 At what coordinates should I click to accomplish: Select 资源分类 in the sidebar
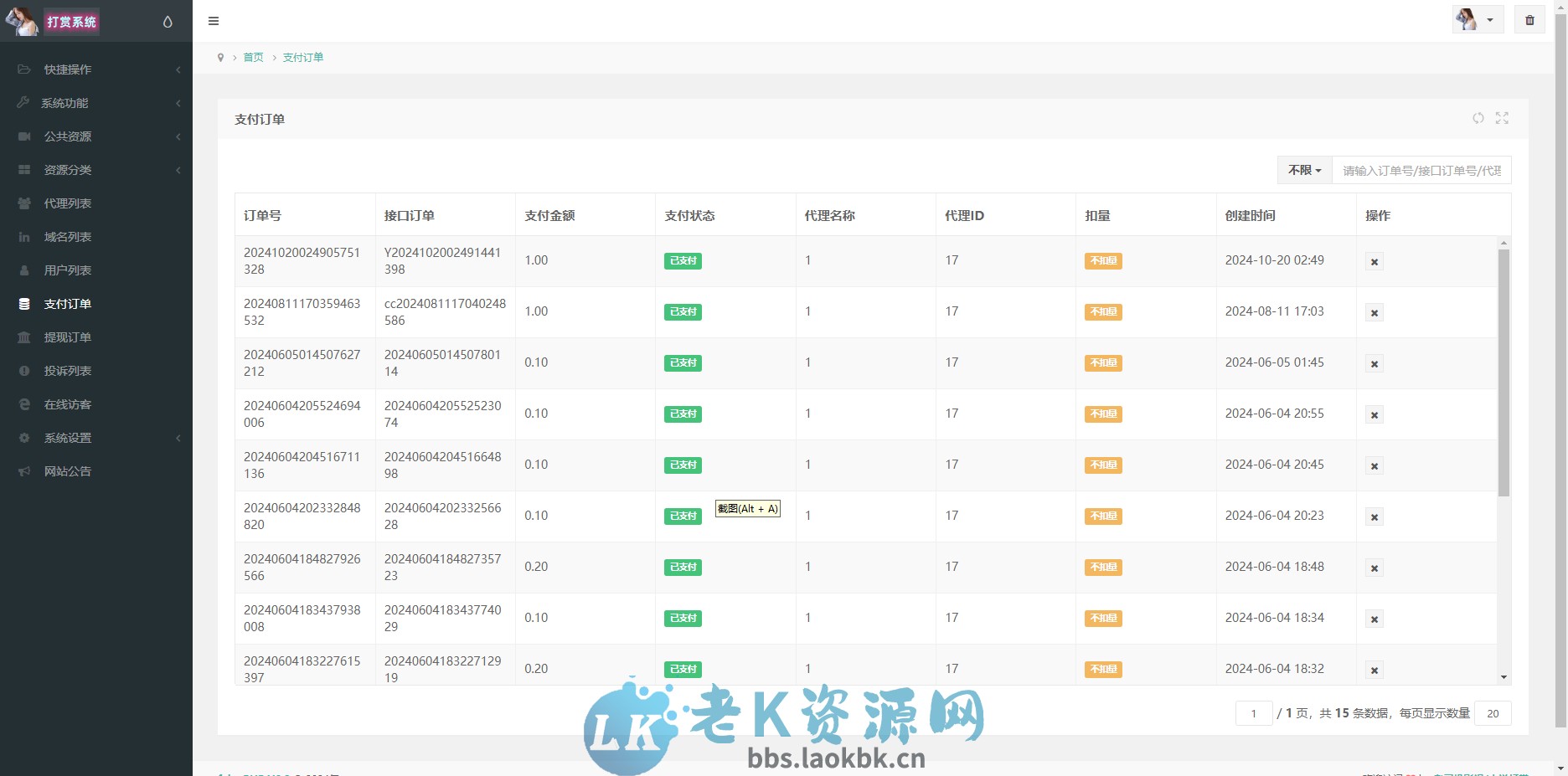pyautogui.click(x=67, y=170)
